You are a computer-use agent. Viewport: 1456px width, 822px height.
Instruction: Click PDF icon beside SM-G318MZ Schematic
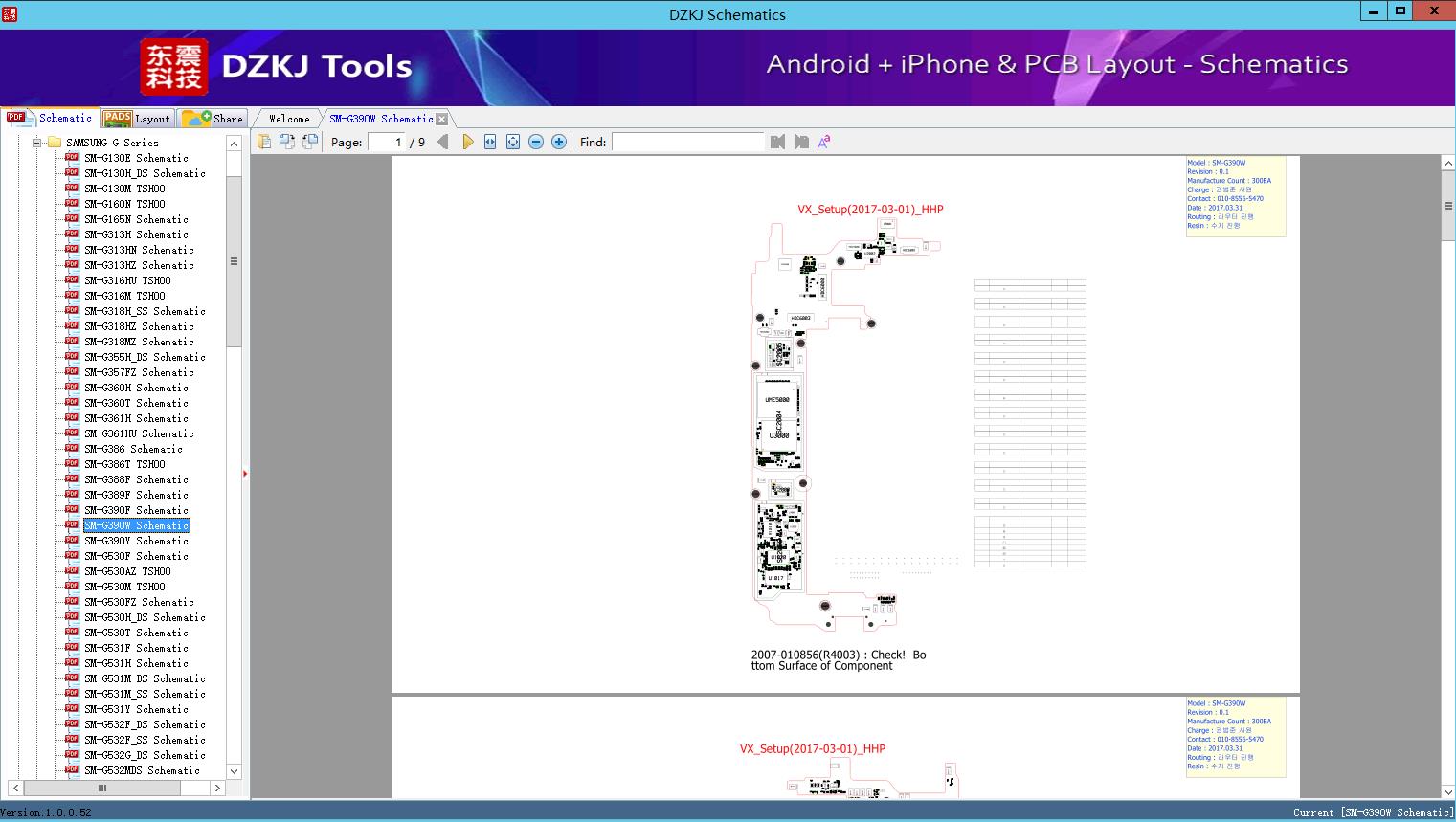click(x=72, y=341)
